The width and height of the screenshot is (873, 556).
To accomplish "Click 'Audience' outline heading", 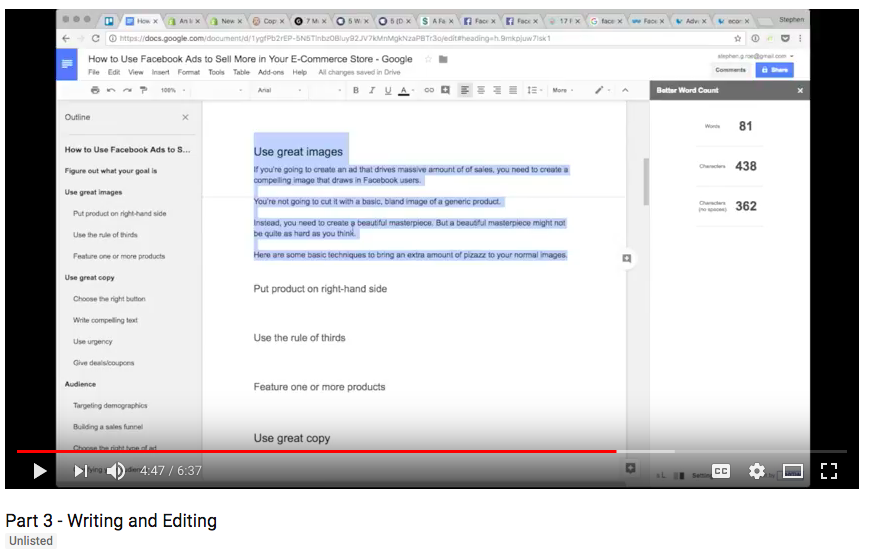I will pyautogui.click(x=80, y=384).
